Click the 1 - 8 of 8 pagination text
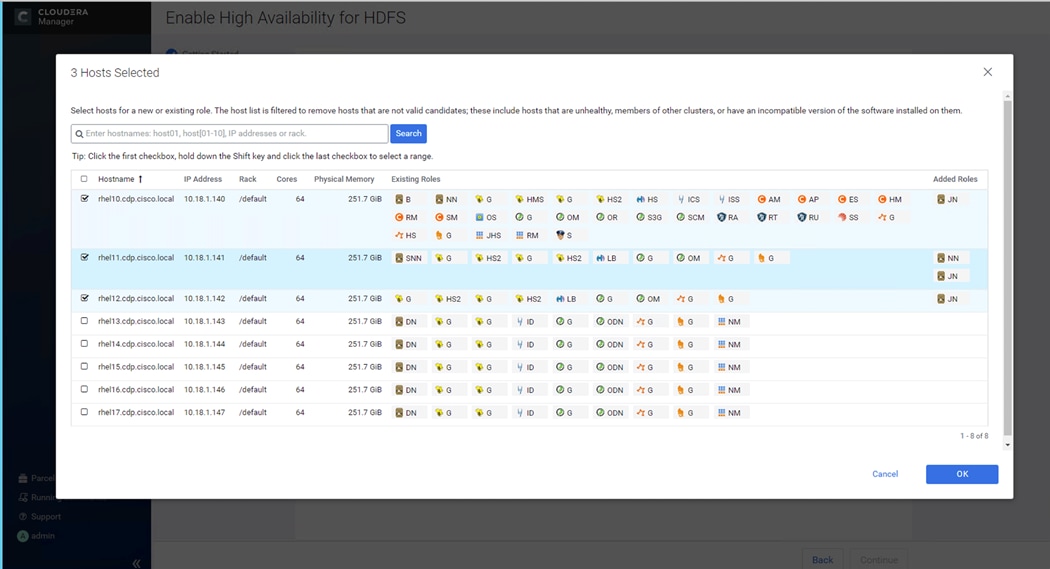1050x569 pixels. tap(974, 436)
